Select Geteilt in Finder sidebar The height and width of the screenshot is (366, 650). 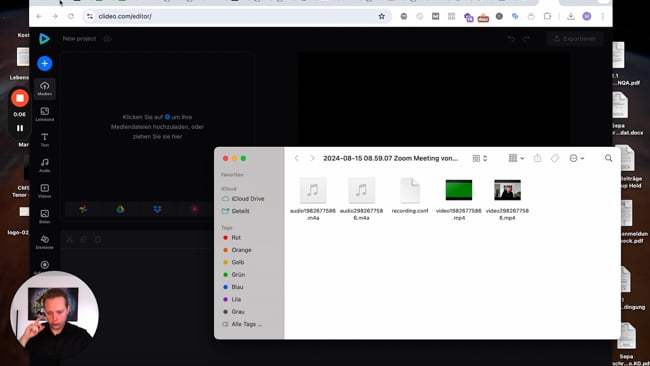pyautogui.click(x=236, y=211)
